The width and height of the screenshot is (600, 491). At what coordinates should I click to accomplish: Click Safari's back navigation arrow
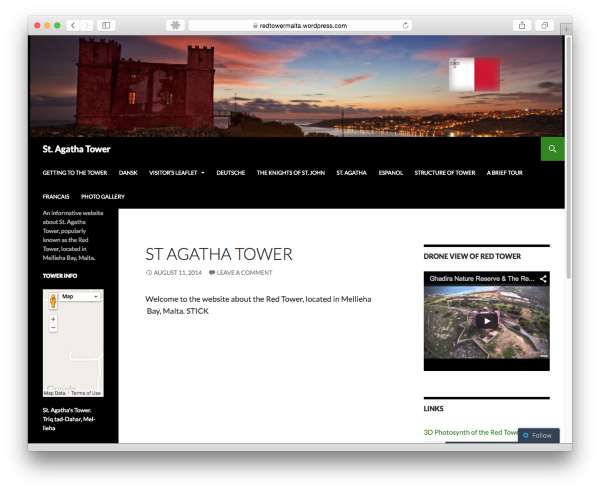click(x=73, y=25)
